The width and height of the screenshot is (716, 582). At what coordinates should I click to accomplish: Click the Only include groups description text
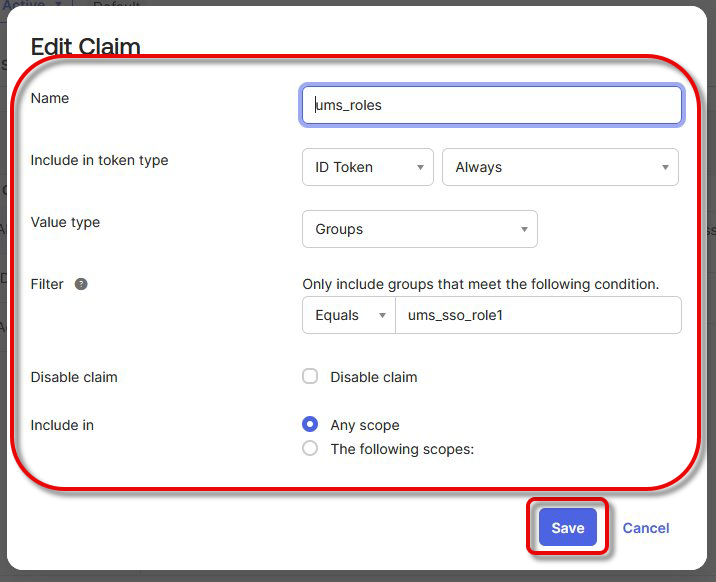click(480, 284)
